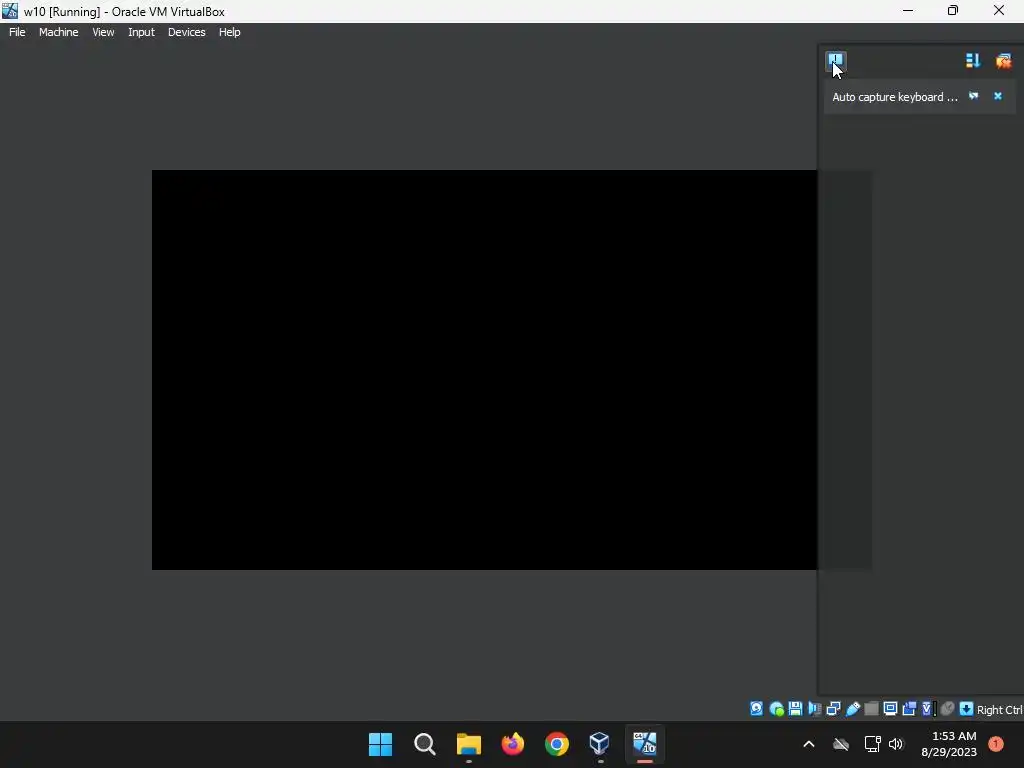Viewport: 1024px width, 768px height.
Task: Open the File menu
Action: click(x=17, y=32)
